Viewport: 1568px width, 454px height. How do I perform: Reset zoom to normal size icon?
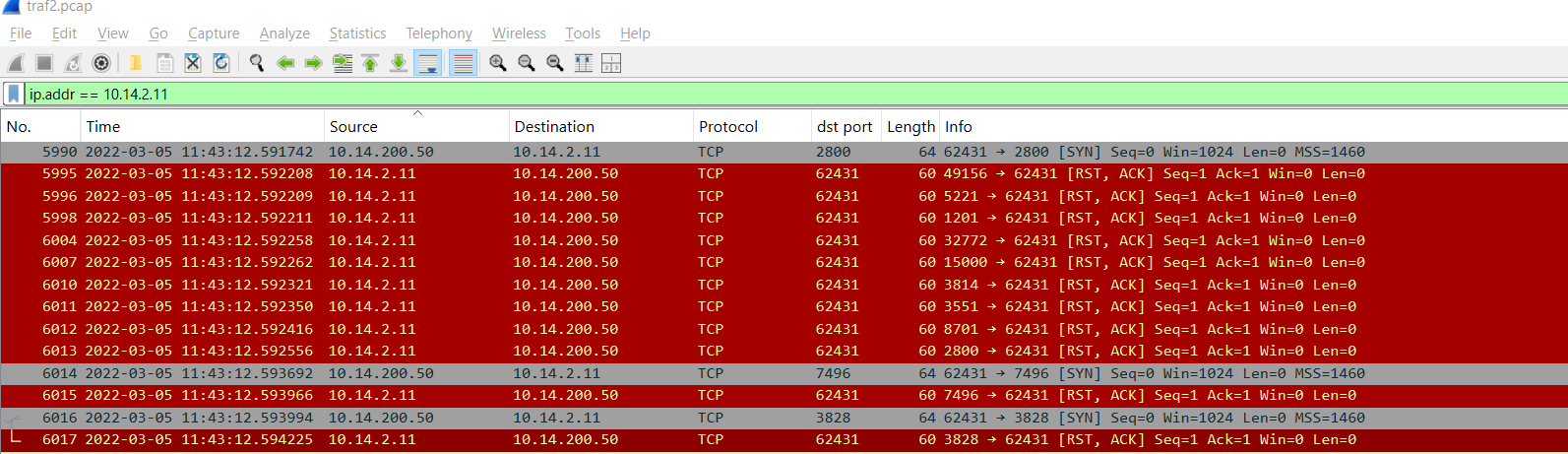[x=555, y=63]
